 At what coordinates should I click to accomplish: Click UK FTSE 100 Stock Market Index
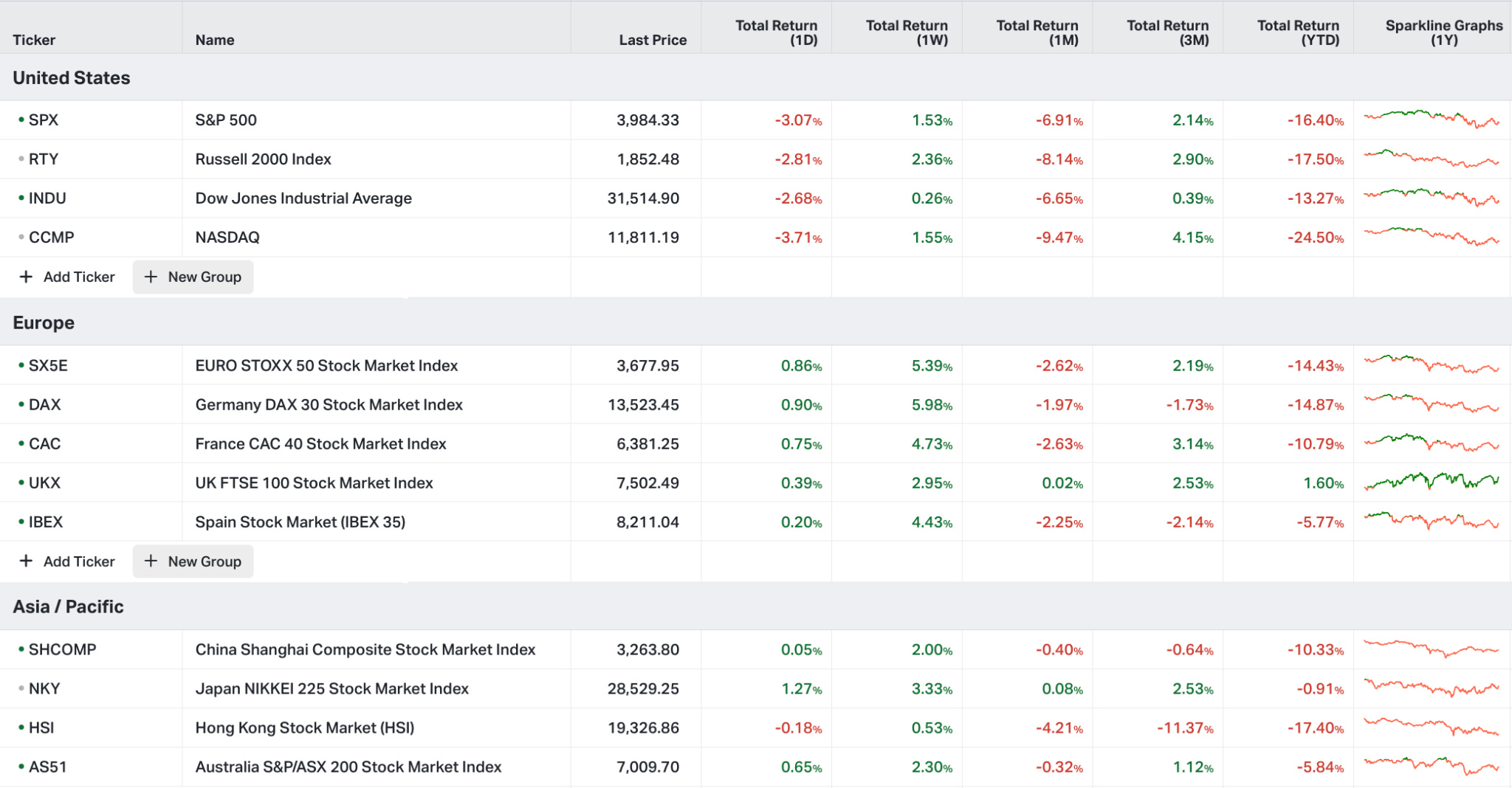click(x=314, y=483)
